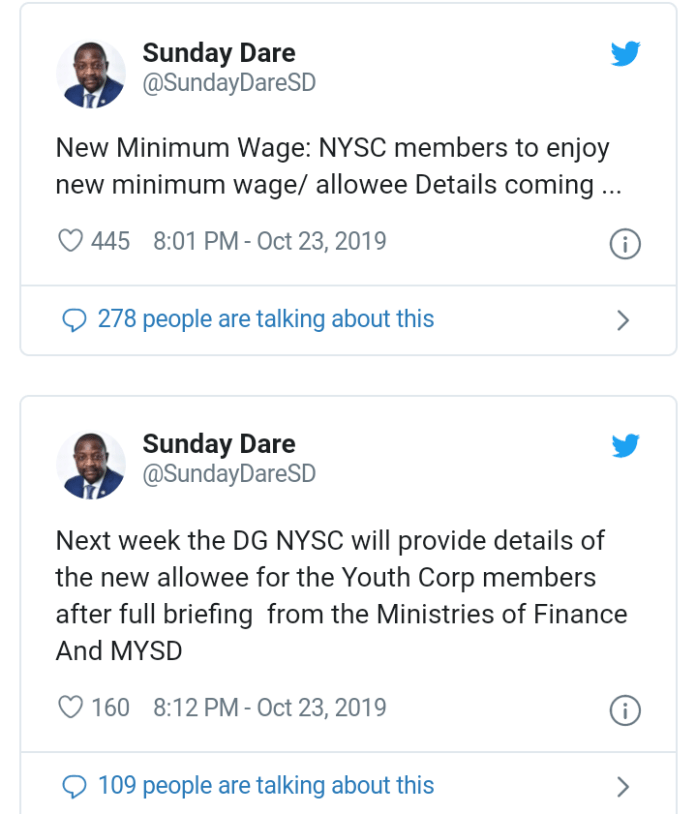
Task: Click Twitter bird icon on second tweet
Action: (625, 445)
